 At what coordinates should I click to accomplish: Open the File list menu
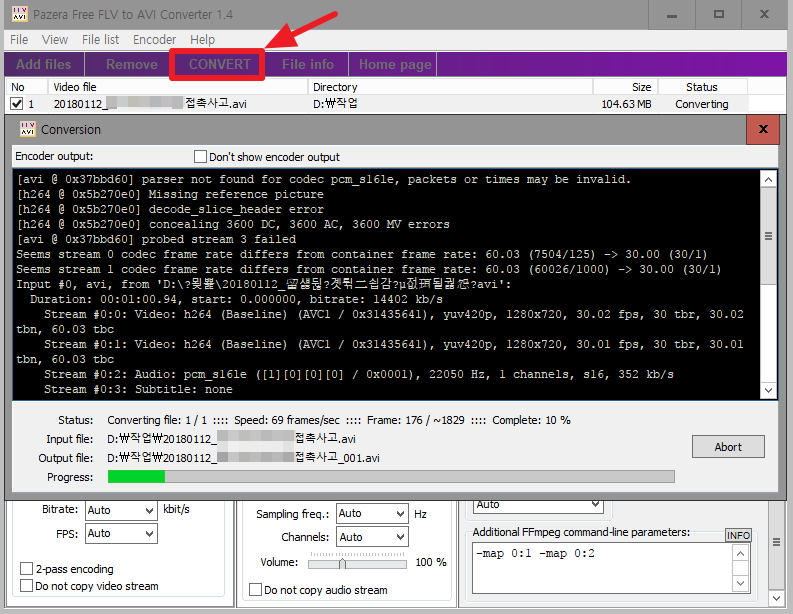pos(100,39)
